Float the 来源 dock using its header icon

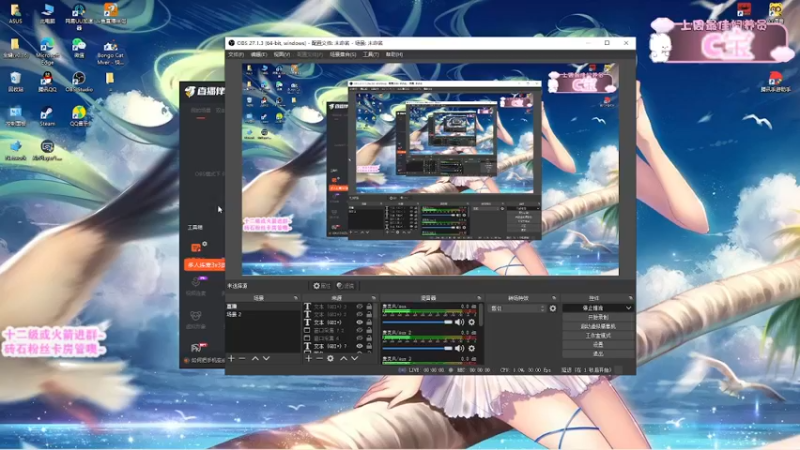pyautogui.click(x=373, y=298)
